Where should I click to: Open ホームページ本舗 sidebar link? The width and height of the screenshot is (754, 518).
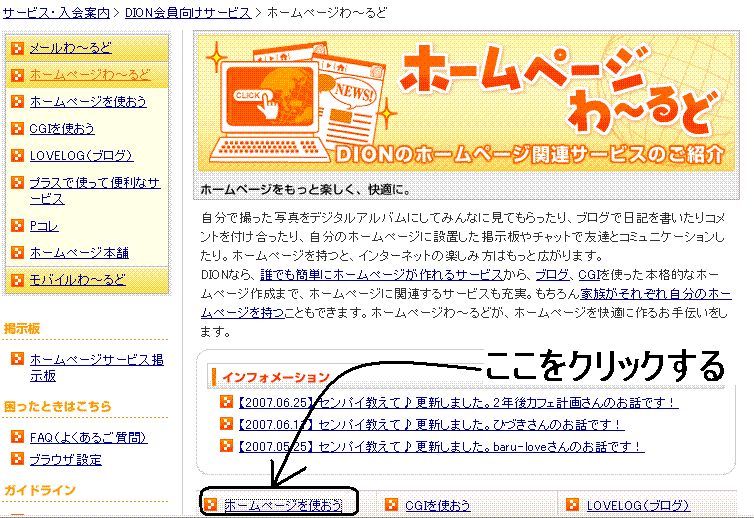[x=79, y=253]
